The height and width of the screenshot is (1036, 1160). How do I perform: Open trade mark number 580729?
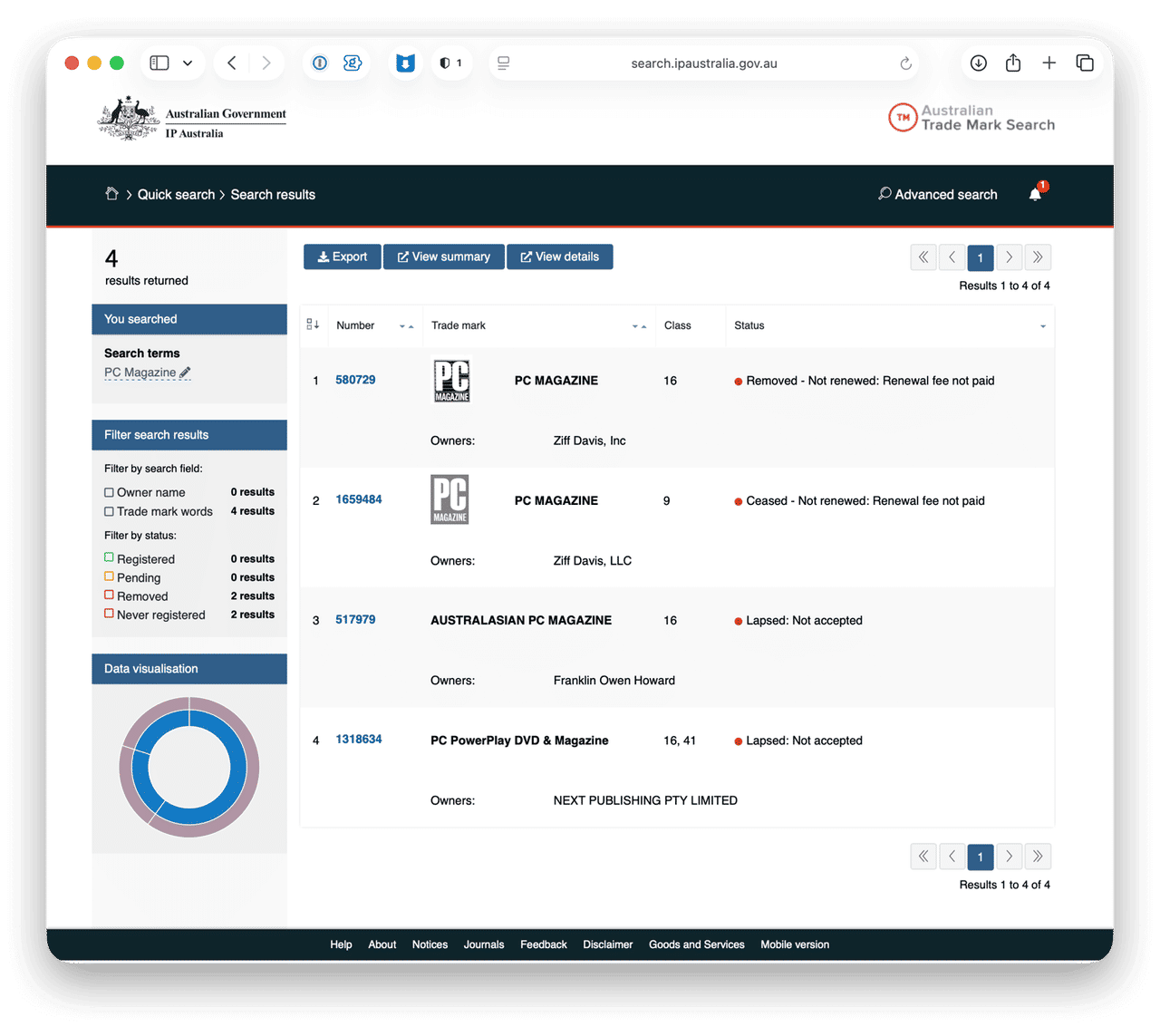point(355,380)
